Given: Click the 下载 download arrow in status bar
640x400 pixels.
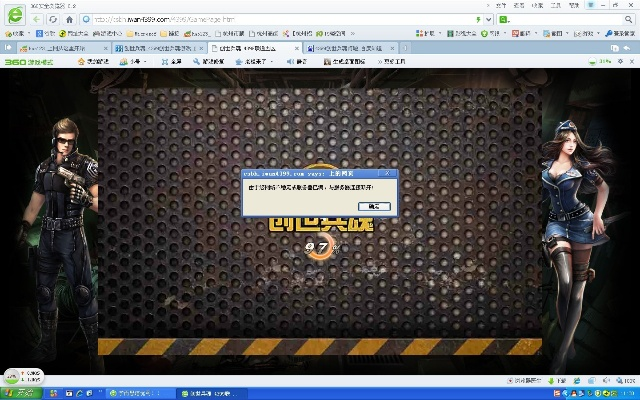Looking at the screenshot, I should pyautogui.click(x=557, y=381).
